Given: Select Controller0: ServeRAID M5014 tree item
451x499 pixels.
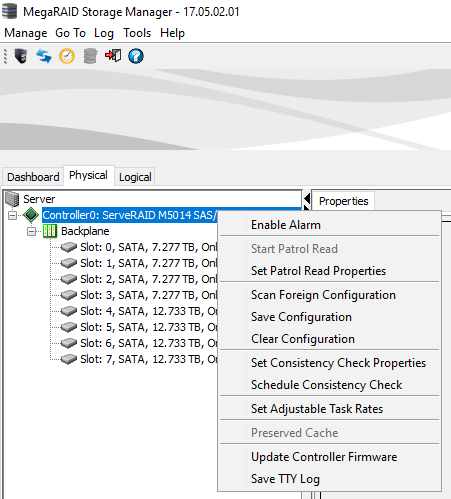Looking at the screenshot, I should tap(130, 215).
